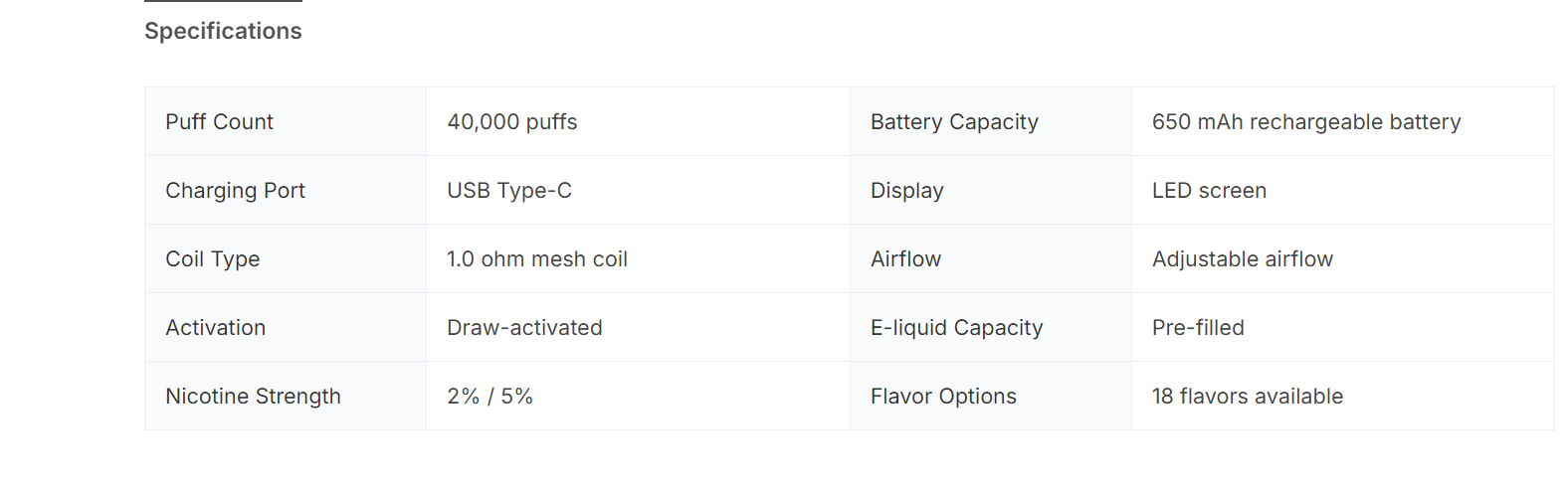1568x491 pixels.
Task: Click the Coil Type label
Action: (212, 259)
